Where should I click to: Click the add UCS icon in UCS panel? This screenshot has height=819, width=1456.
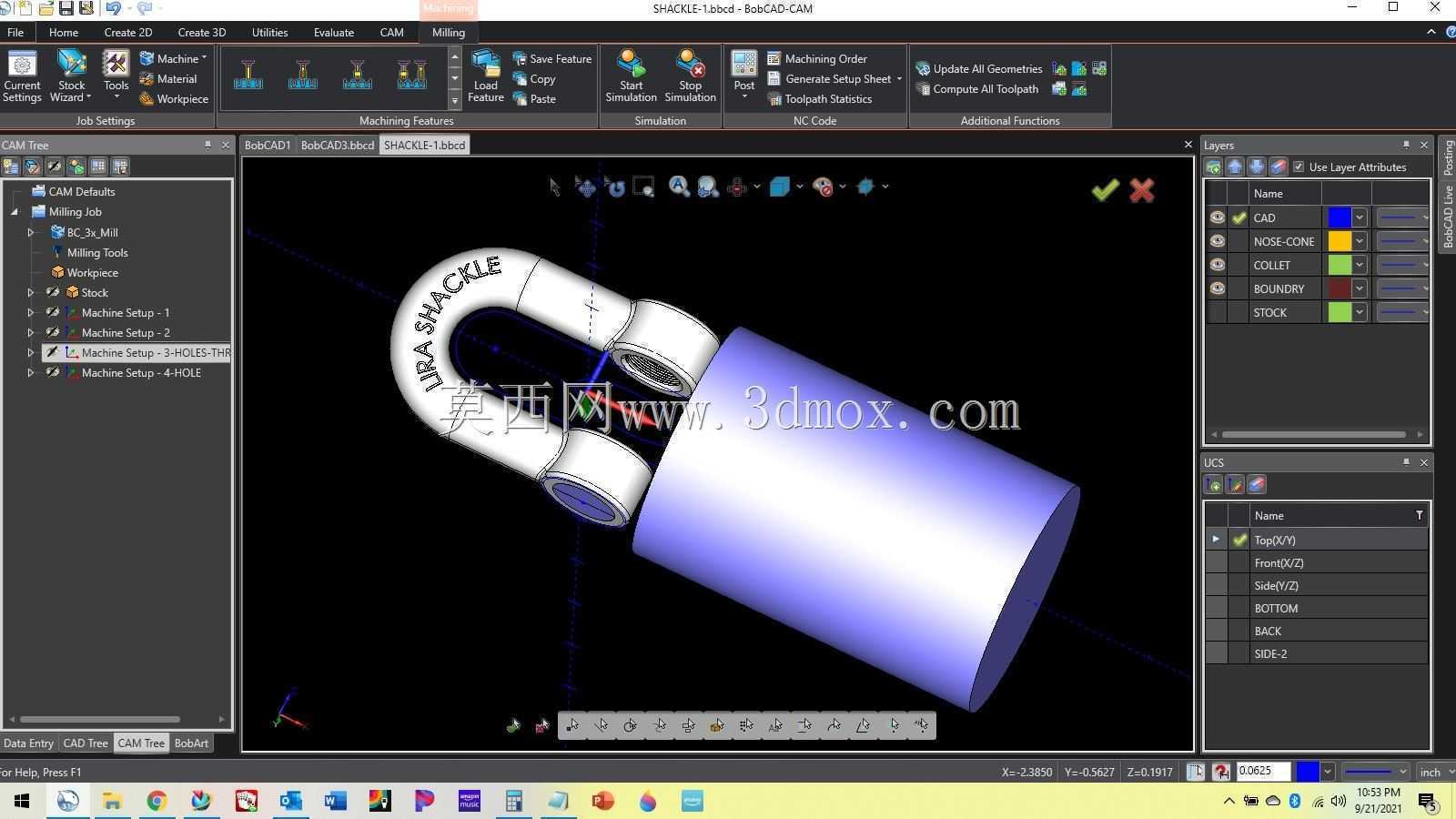pos(1213,485)
